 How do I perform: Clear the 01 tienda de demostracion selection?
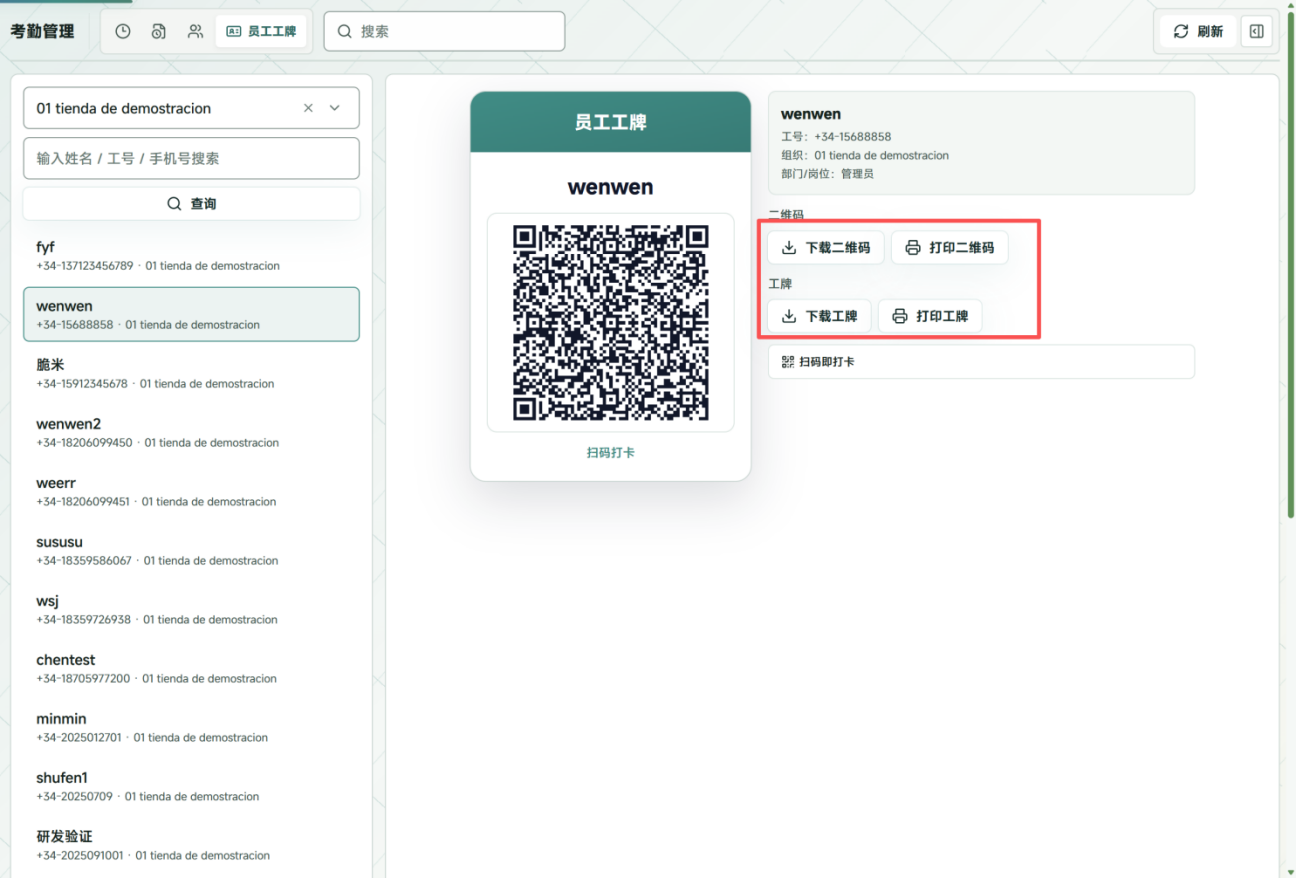pos(308,108)
